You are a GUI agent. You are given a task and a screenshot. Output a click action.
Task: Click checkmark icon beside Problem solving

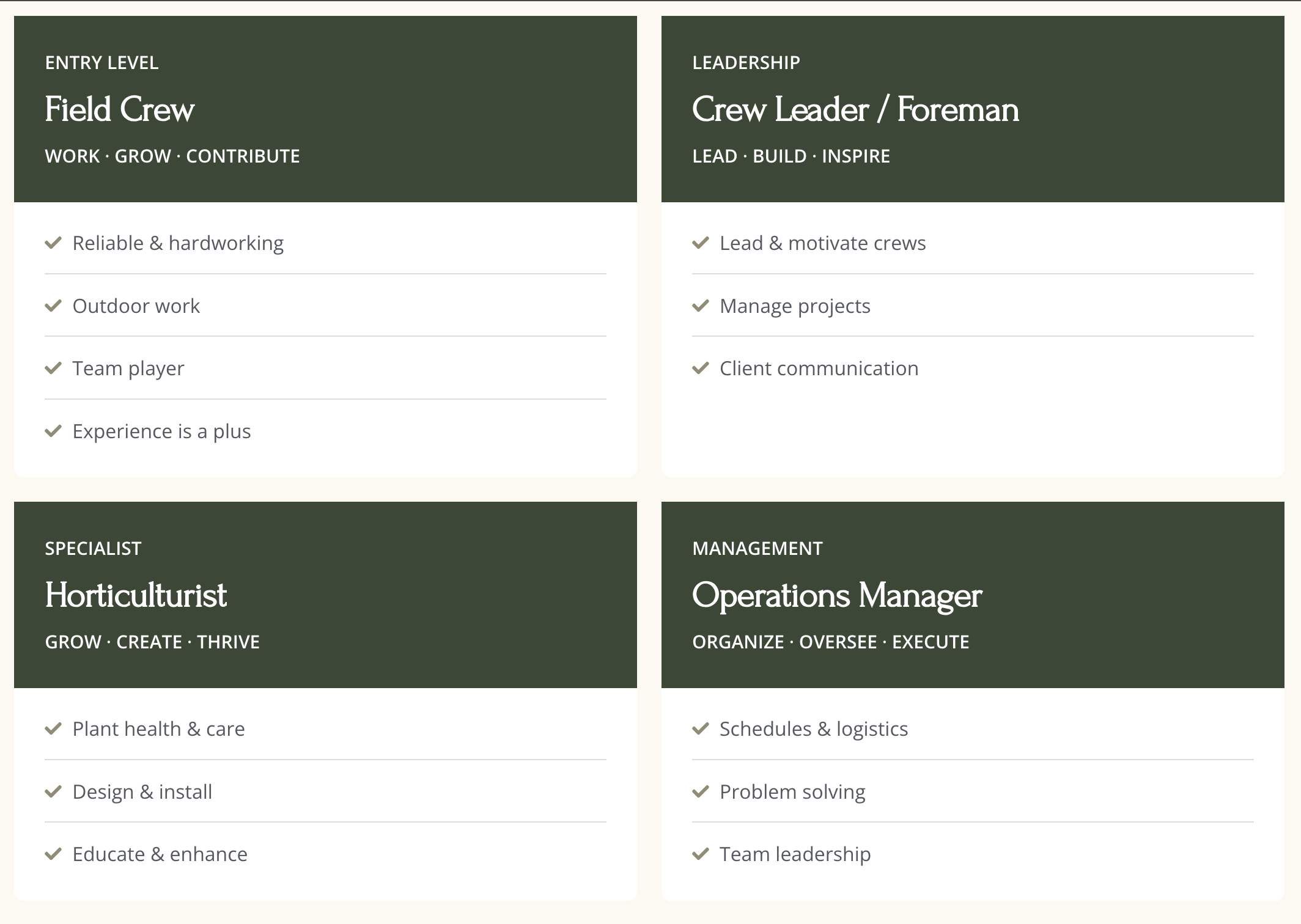pos(701,792)
